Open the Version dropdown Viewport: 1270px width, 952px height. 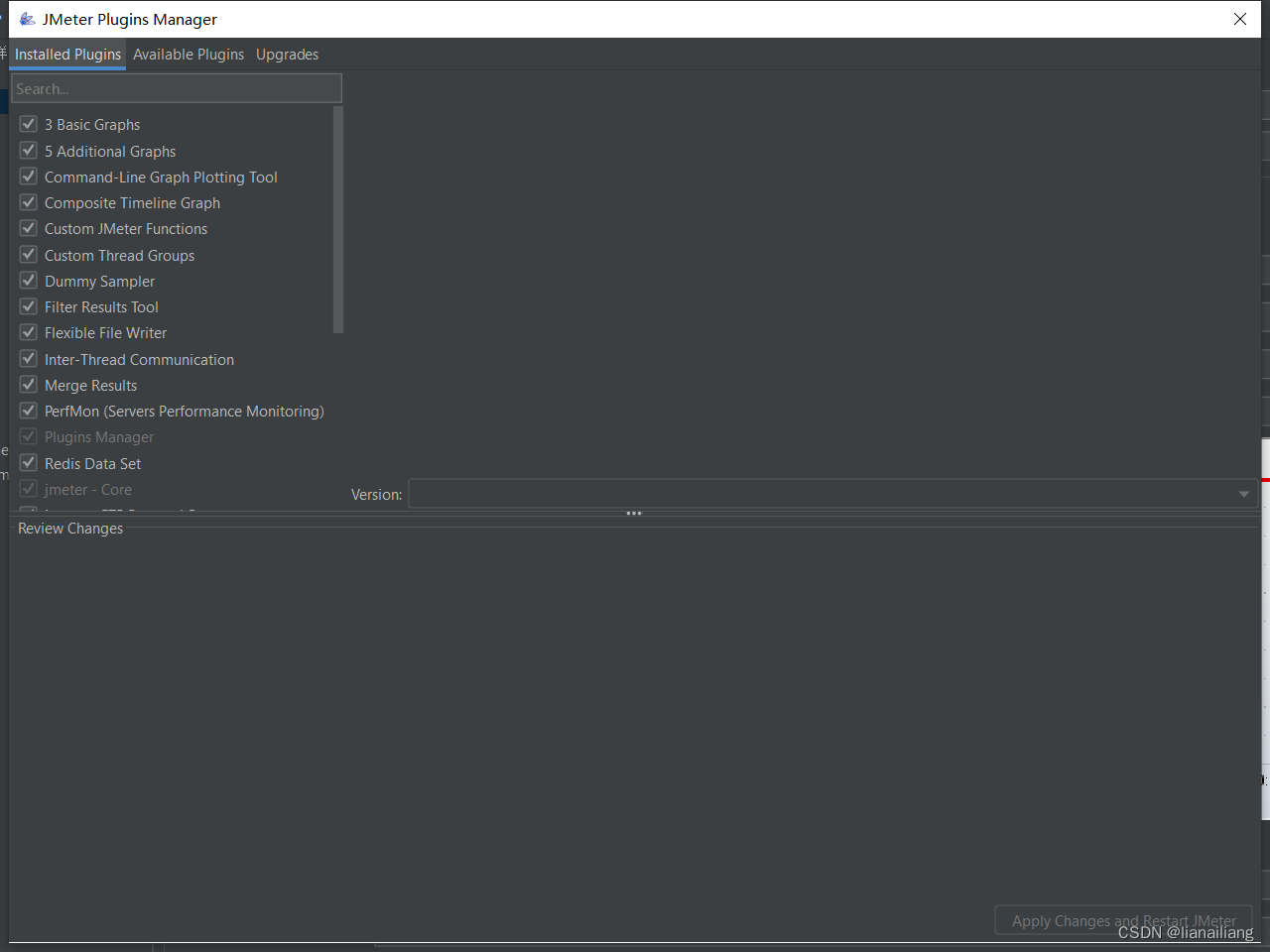[833, 494]
